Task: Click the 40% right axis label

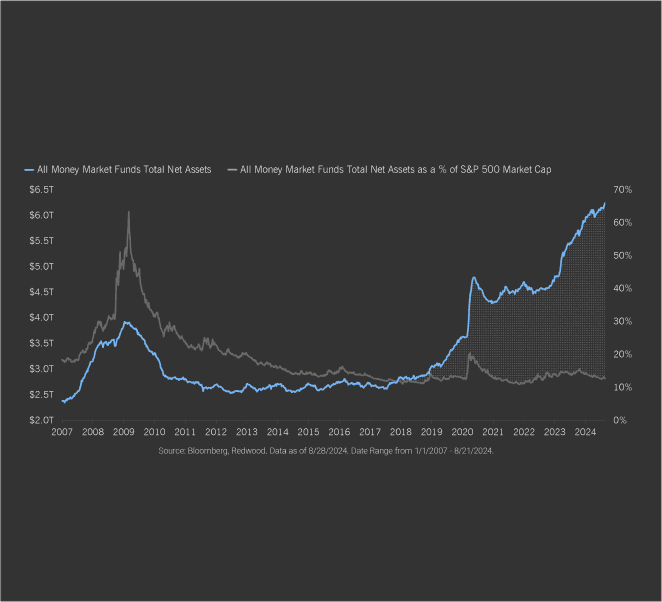Action: tap(623, 288)
